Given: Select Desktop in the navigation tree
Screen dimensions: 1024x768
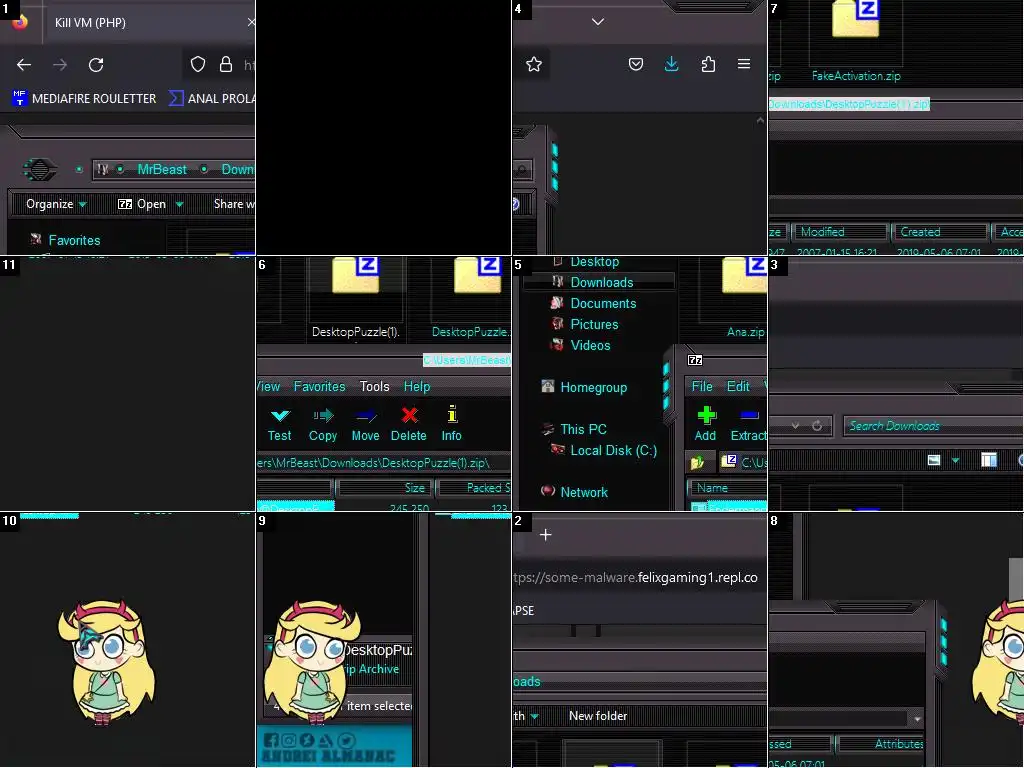Looking at the screenshot, I should pyautogui.click(x=594, y=262).
